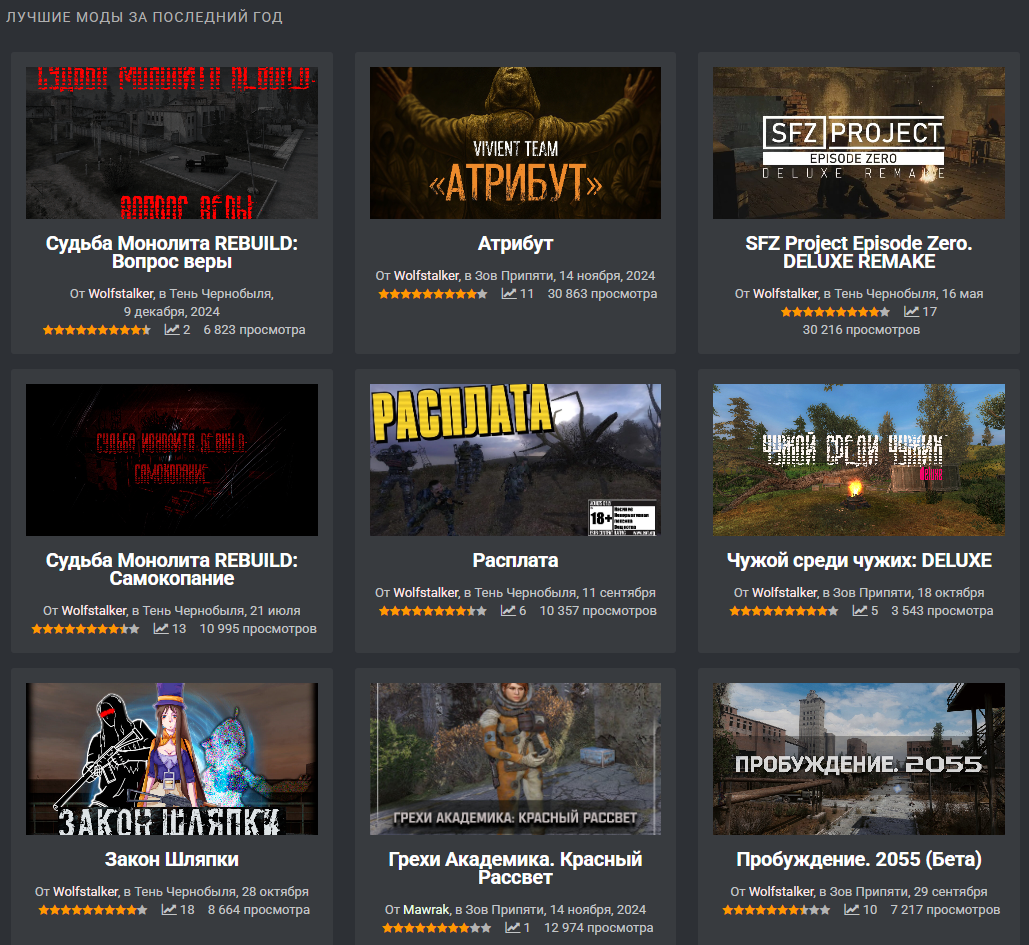Open the Атрибут mod thumbnail image
Screen dimensions: 1029x945
click(x=515, y=142)
